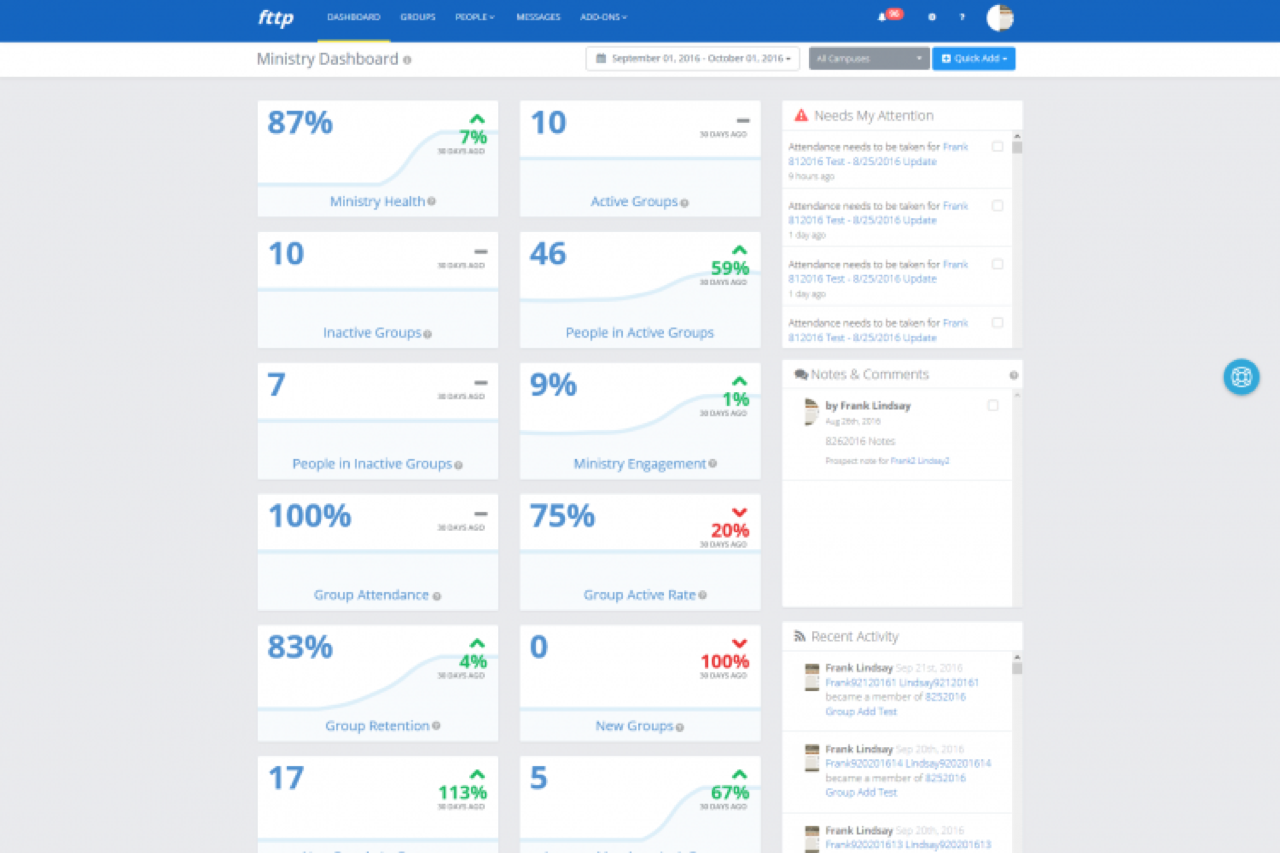1280x853 pixels.
Task: Open the user avatar in top right
Action: (1000, 17)
